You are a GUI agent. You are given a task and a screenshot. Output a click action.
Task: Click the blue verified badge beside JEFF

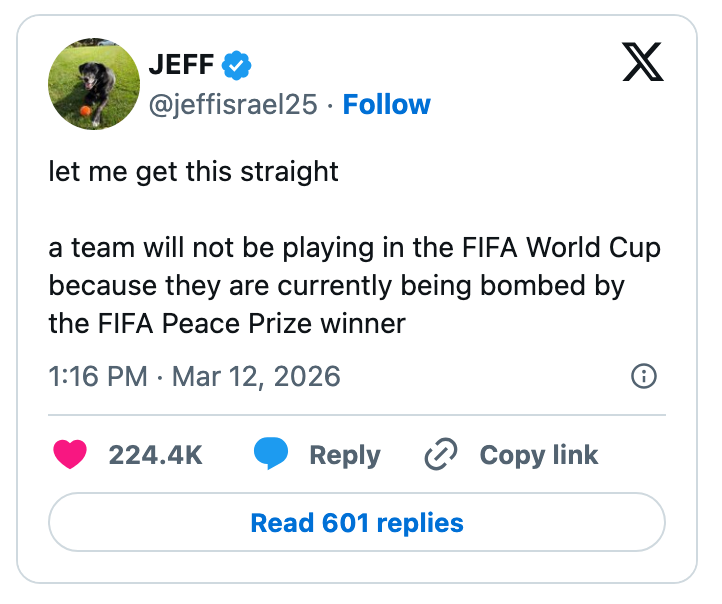(x=237, y=66)
